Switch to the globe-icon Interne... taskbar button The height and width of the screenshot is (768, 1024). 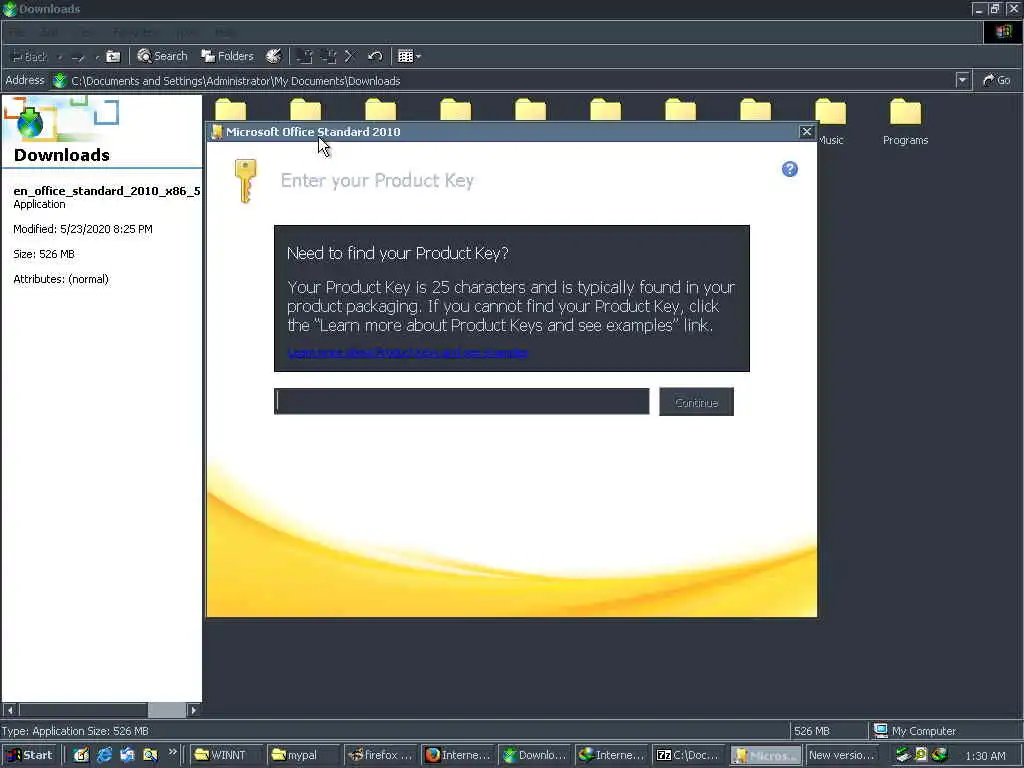611,755
